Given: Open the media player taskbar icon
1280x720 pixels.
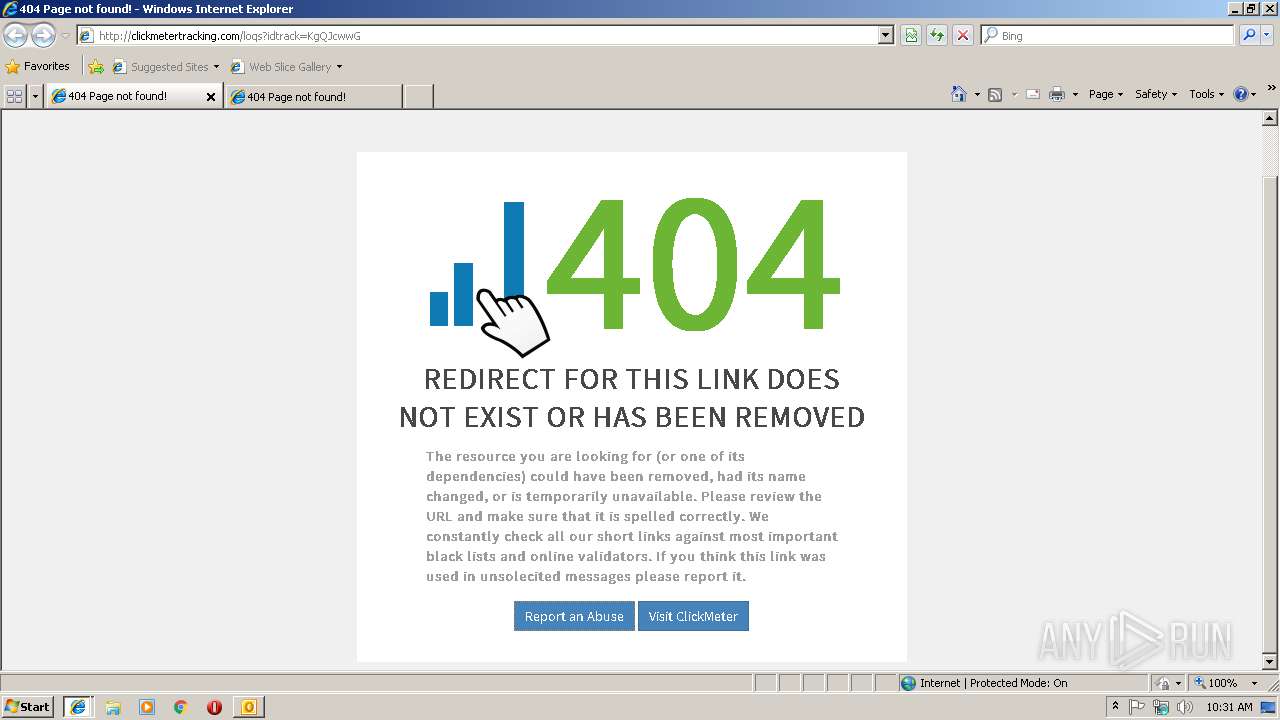Looking at the screenshot, I should [x=147, y=707].
